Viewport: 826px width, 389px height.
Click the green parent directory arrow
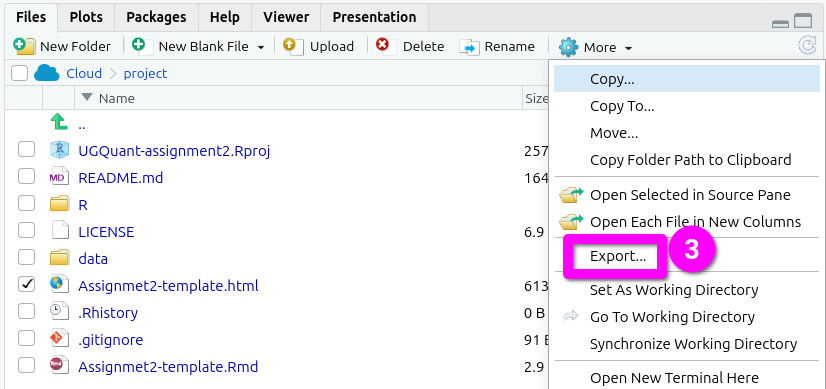59,122
